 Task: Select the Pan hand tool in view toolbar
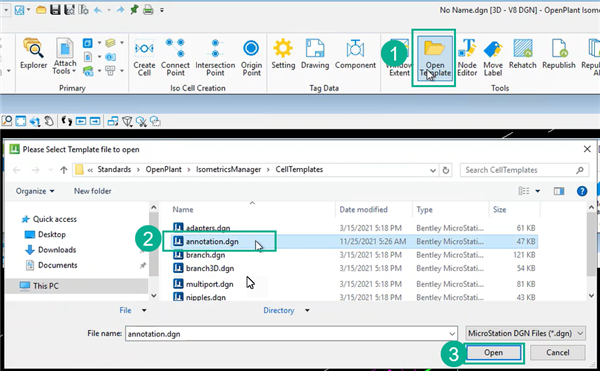coord(49,121)
